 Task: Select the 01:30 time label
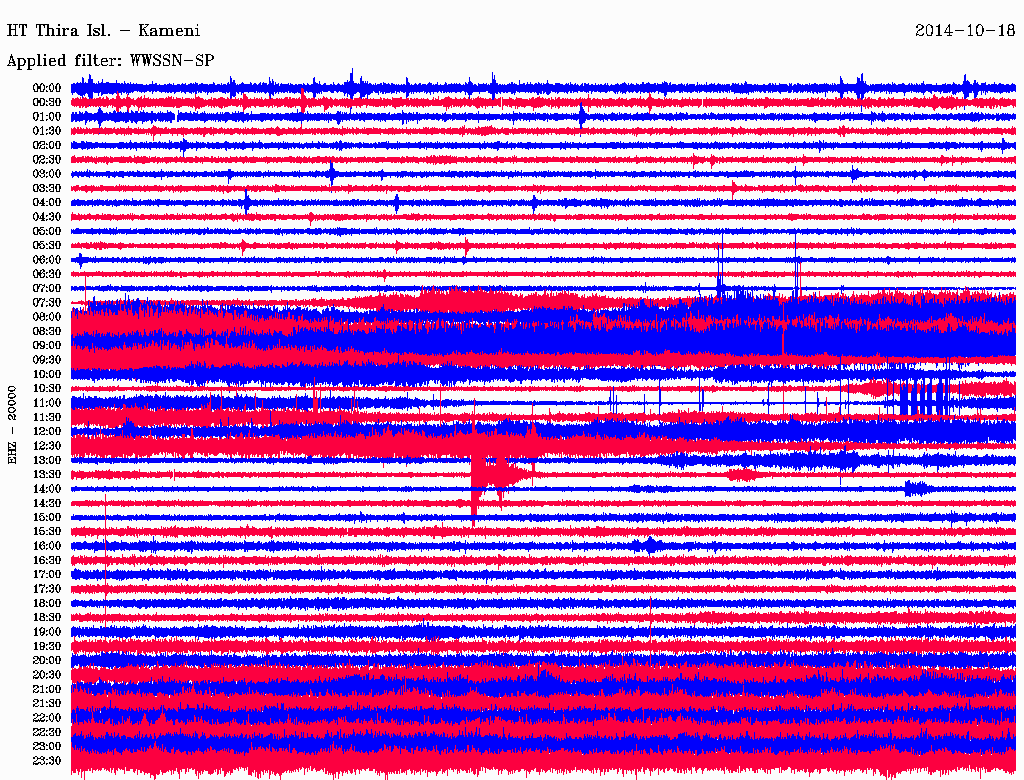47,131
